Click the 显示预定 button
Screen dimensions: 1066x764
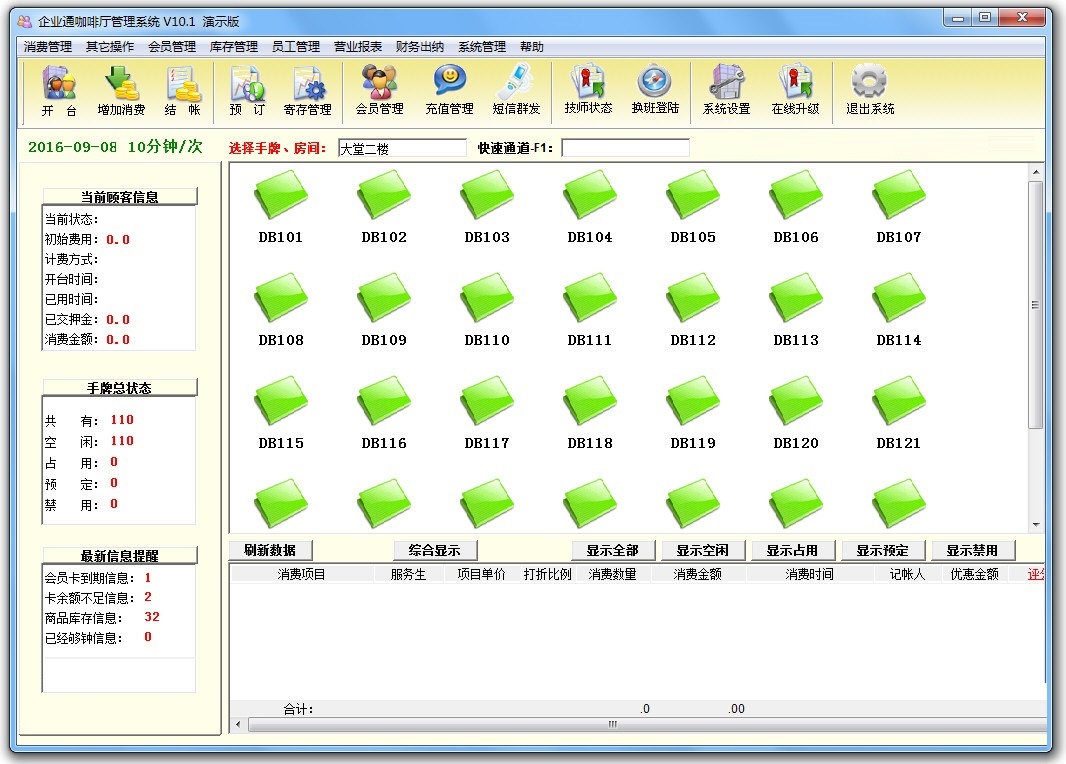click(x=882, y=550)
